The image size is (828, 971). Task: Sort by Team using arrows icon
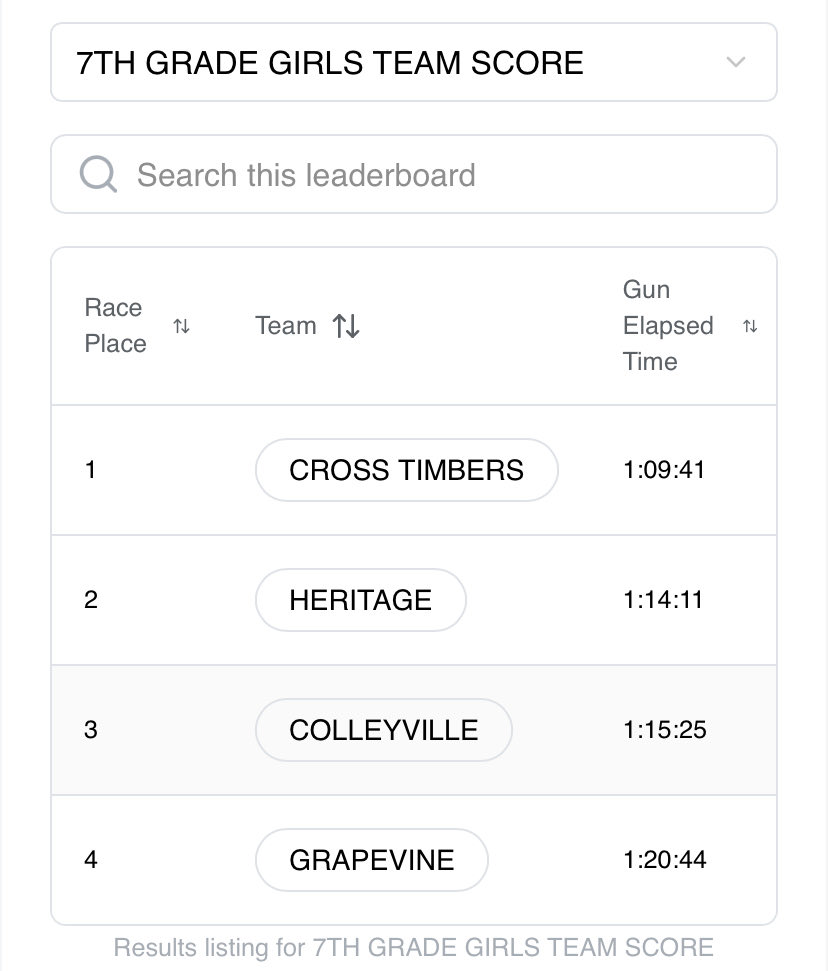click(x=346, y=326)
